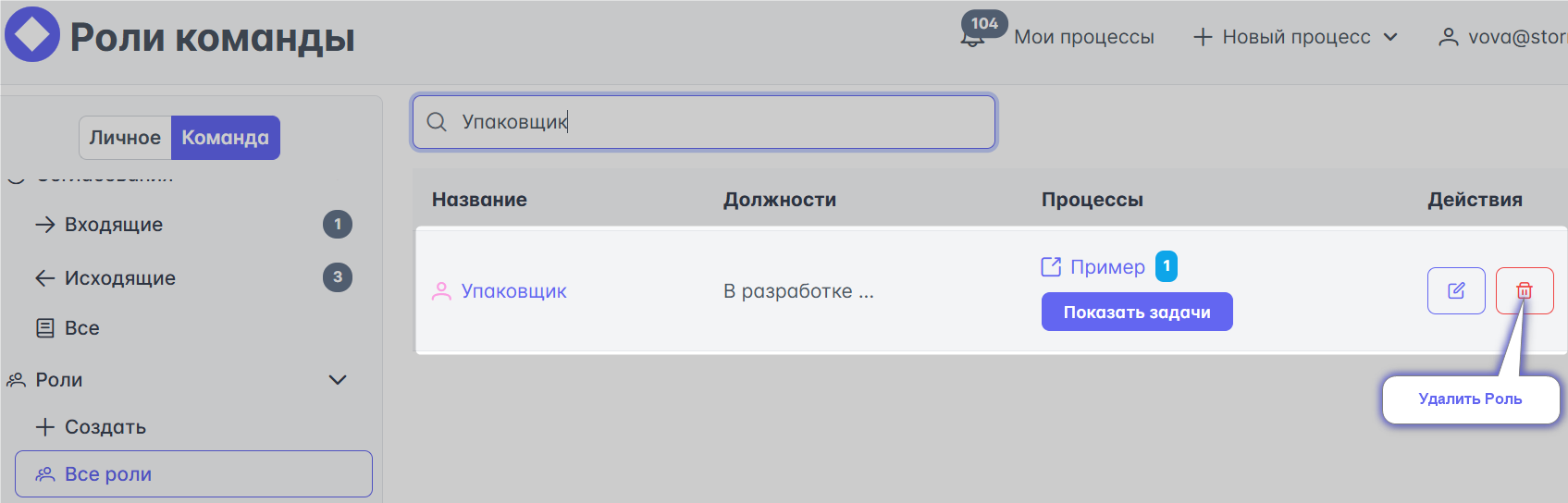Click the app logo diamond icon
This screenshot has height=503, width=1568.
tap(32, 35)
